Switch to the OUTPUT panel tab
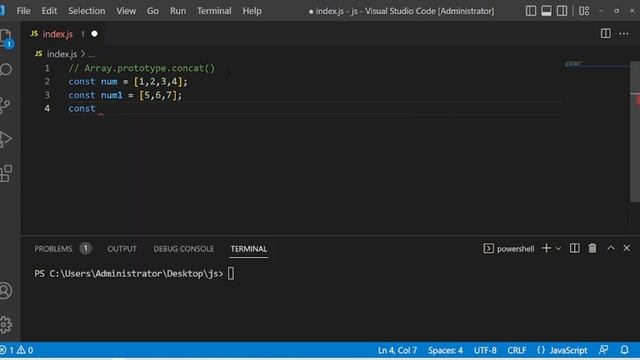Screen dimensions: 640x360 122,249
